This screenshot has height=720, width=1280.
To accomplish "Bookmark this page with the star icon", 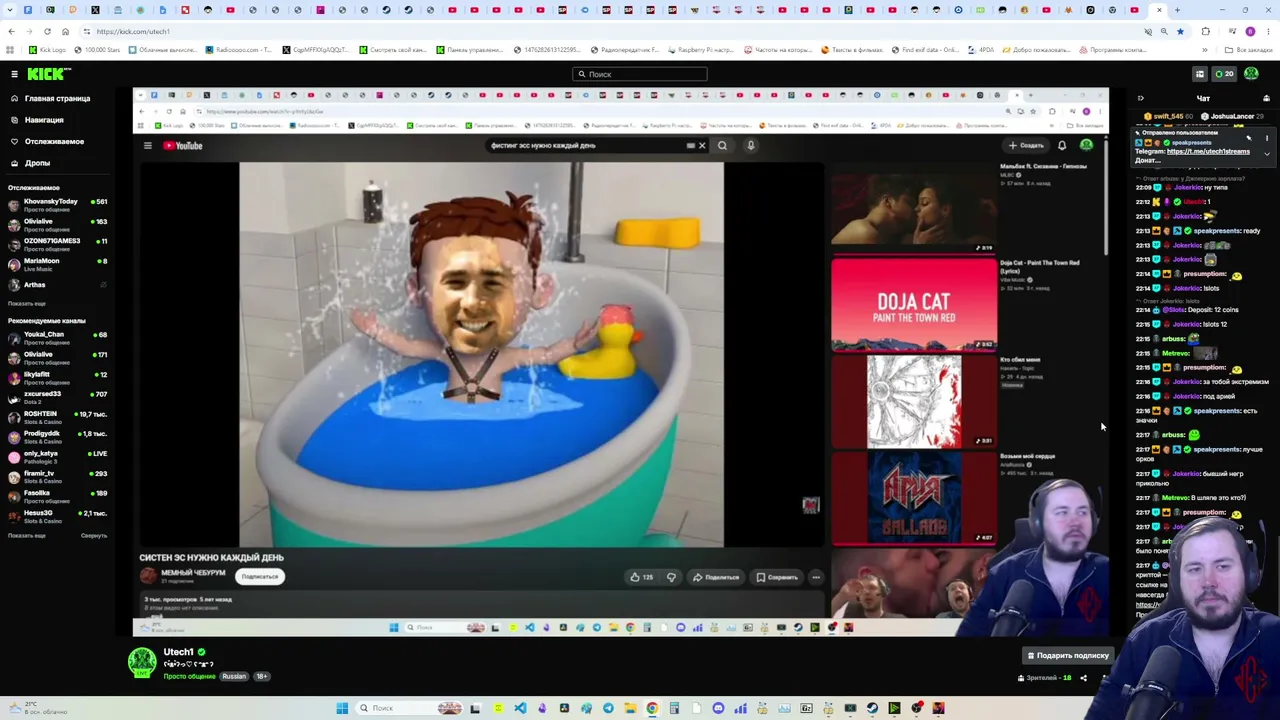I will coord(1180,31).
